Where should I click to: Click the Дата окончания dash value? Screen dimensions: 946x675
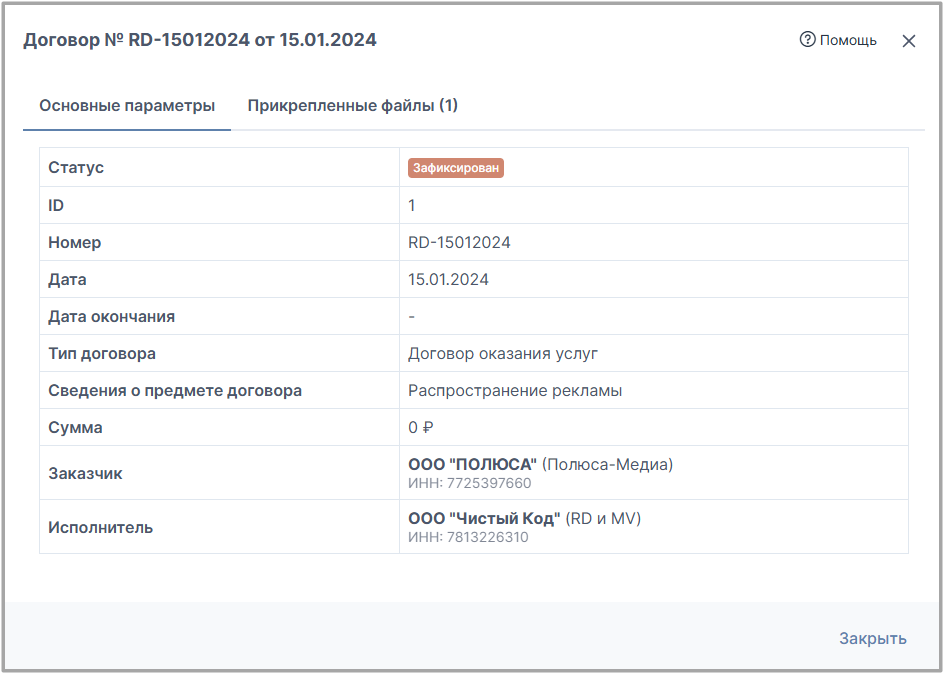tap(411, 317)
